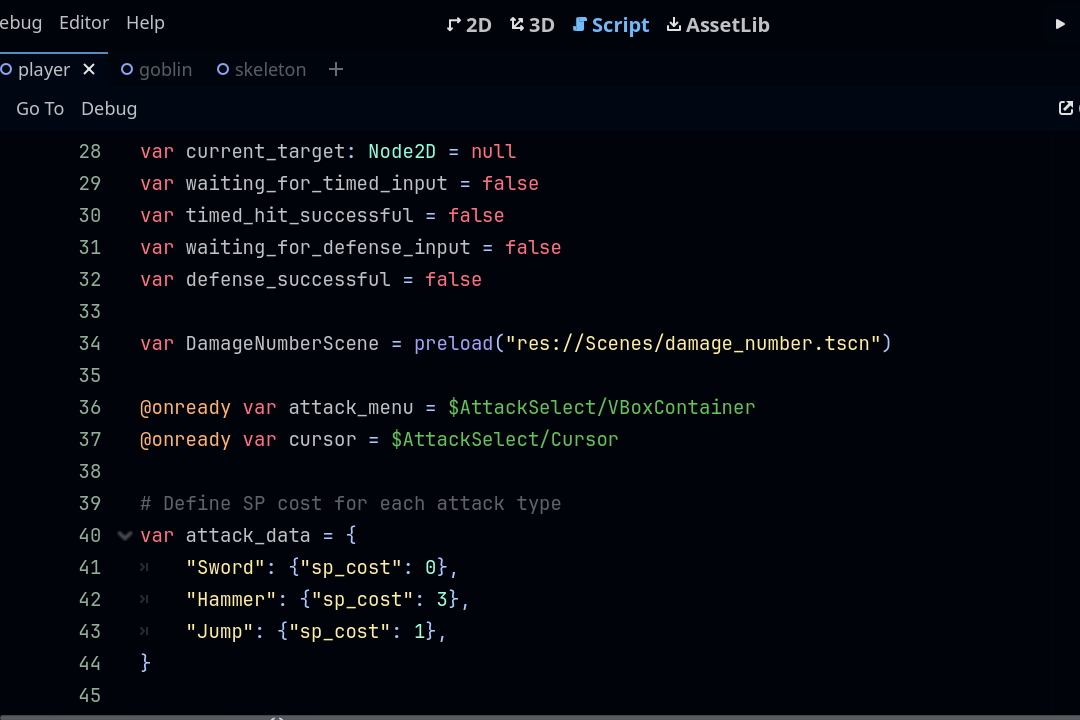The width and height of the screenshot is (1080, 720).
Task: Select the player scene tab
Action: pyautogui.click(x=43, y=70)
